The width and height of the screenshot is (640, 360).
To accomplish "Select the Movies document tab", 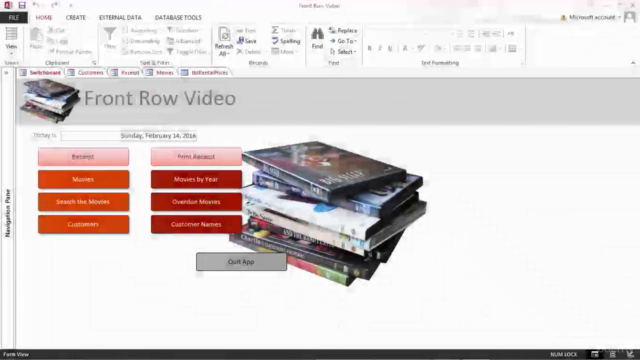I will point(160,73).
